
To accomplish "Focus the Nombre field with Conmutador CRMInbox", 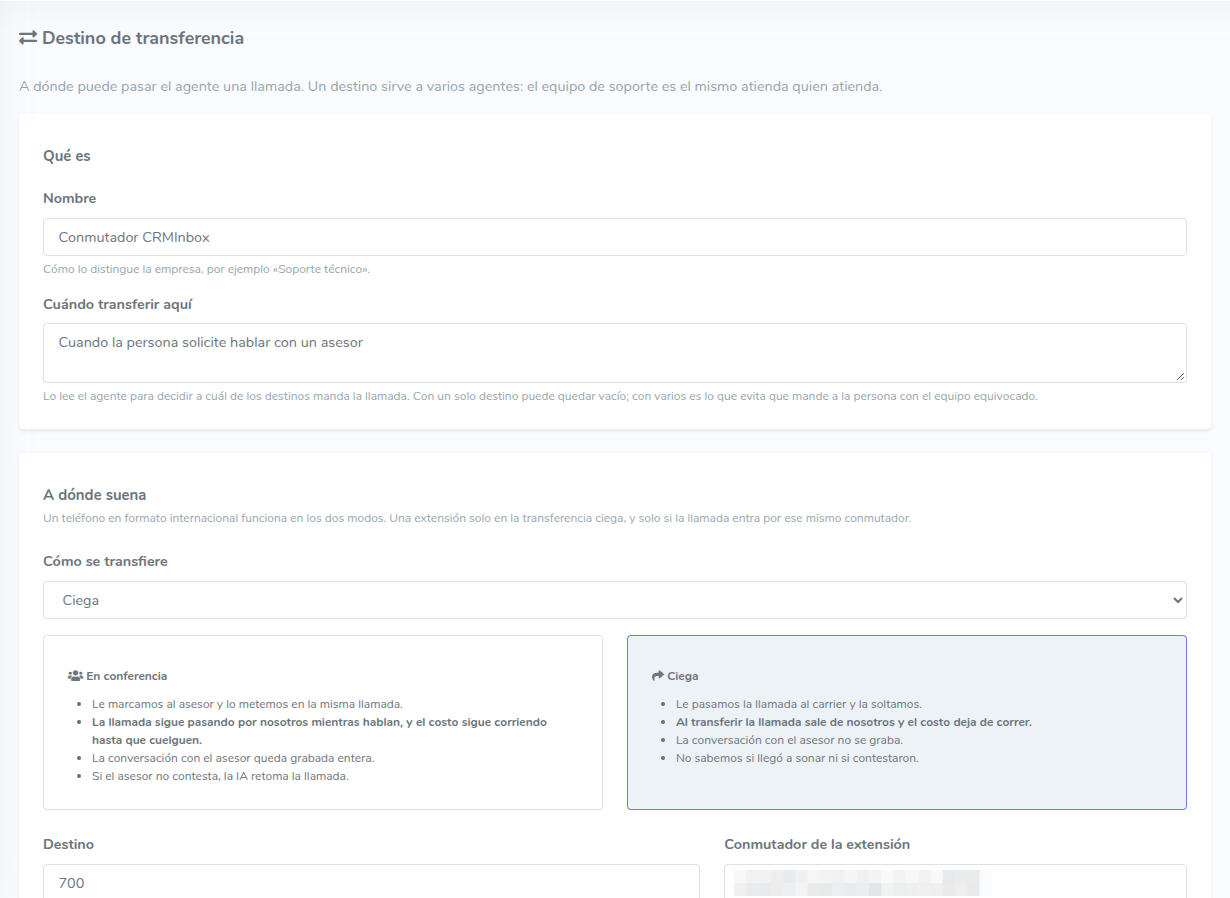I will pos(615,237).
